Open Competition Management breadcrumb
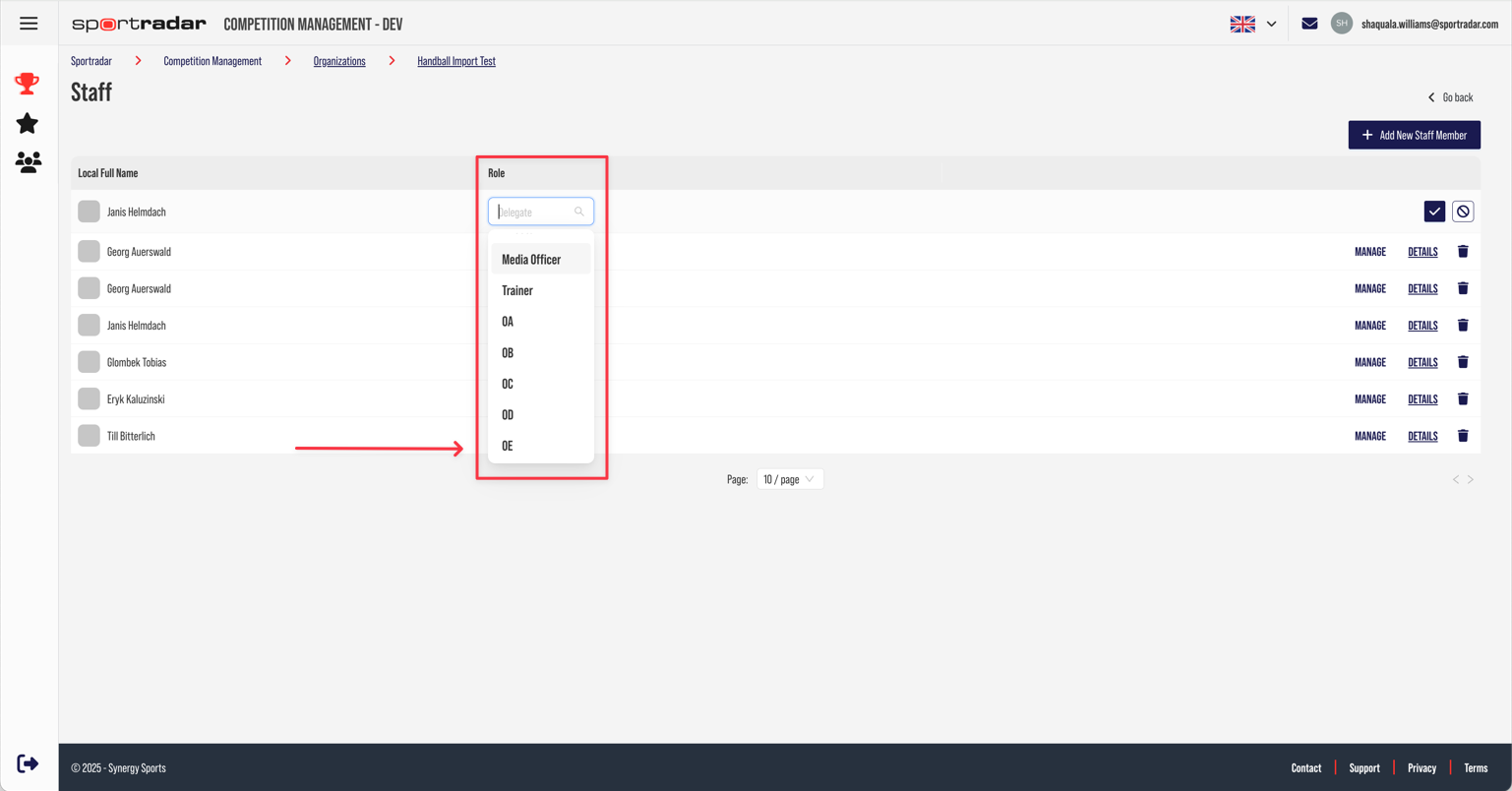The height and width of the screenshot is (791, 1512). tap(212, 61)
